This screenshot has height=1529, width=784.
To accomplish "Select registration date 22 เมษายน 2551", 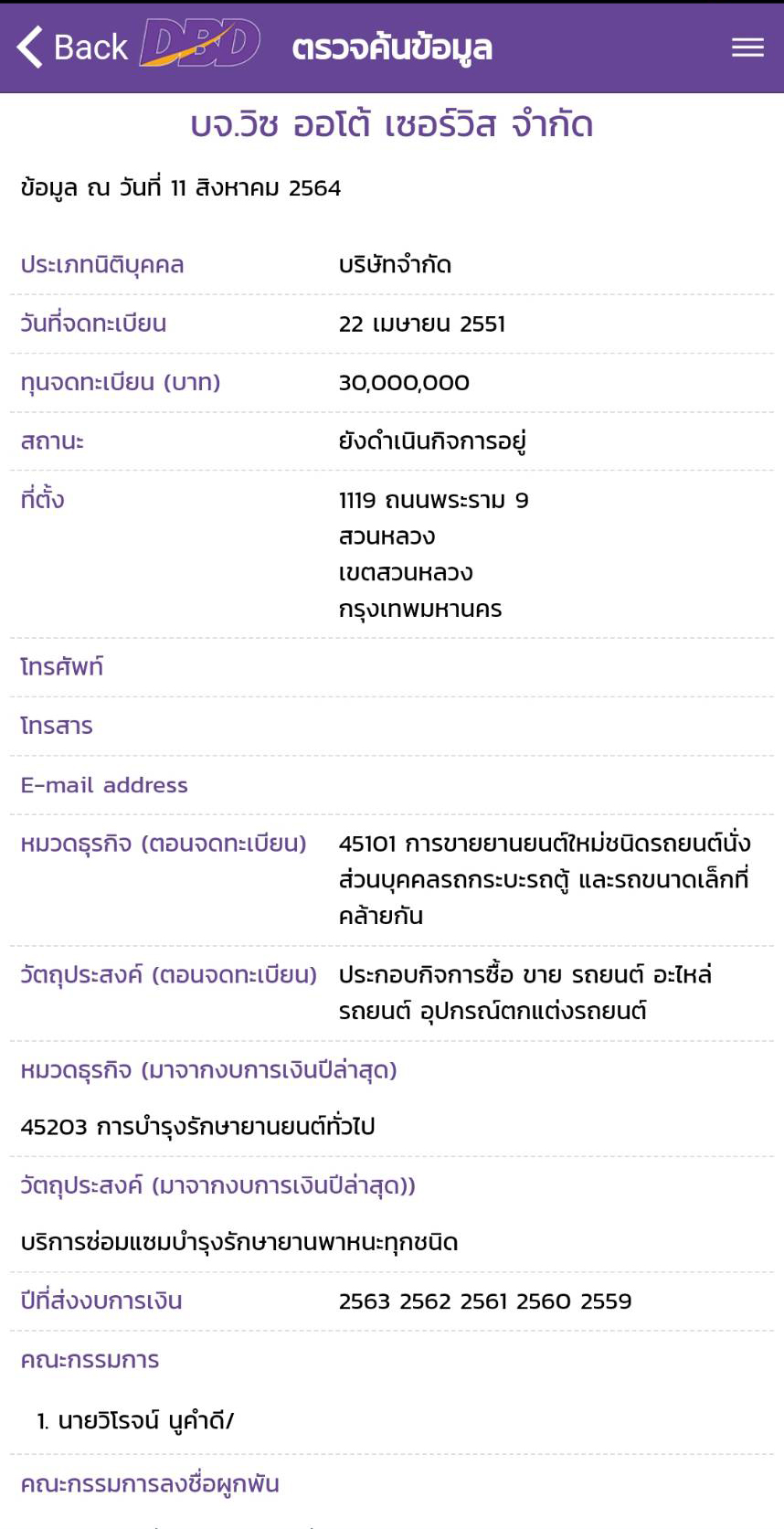I will [x=421, y=324].
